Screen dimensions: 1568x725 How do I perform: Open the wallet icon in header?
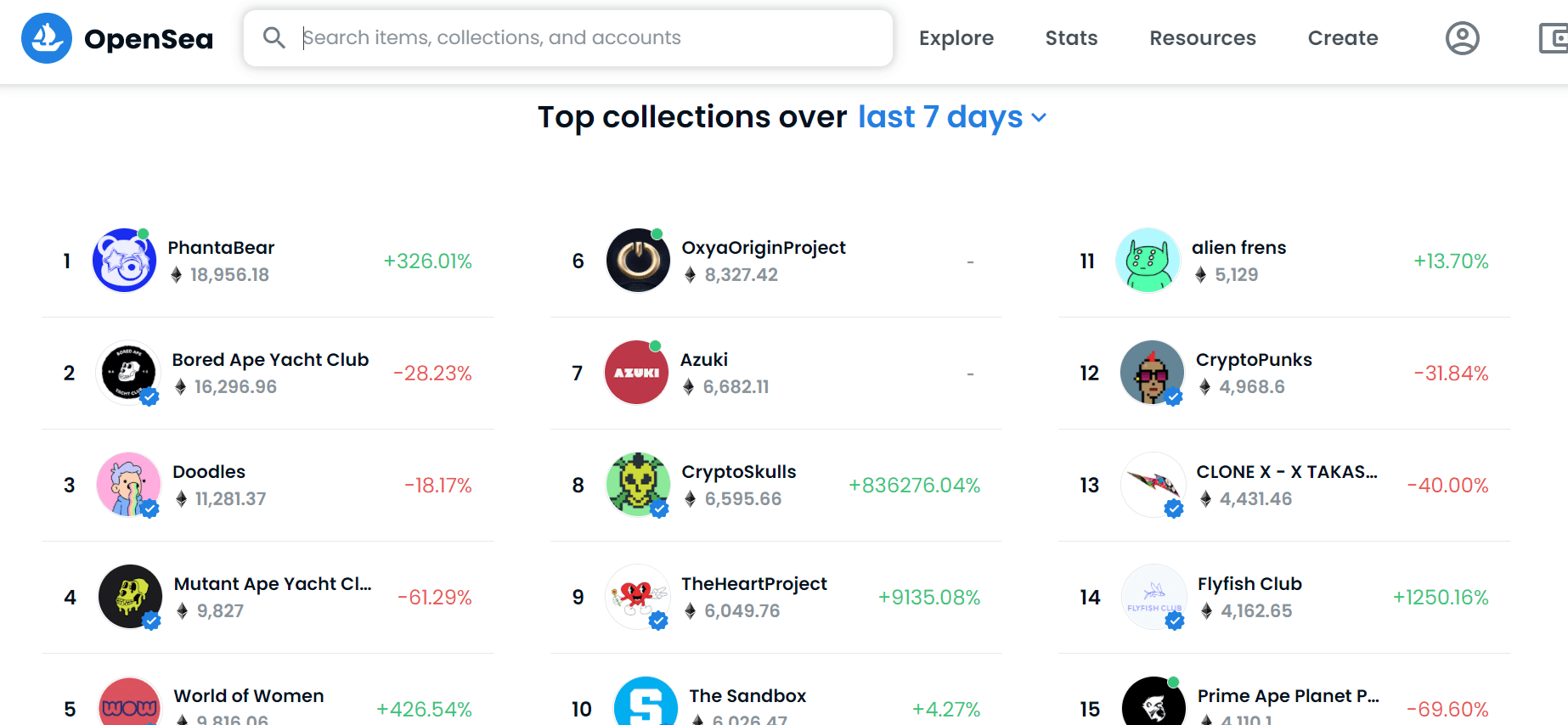pos(1554,38)
